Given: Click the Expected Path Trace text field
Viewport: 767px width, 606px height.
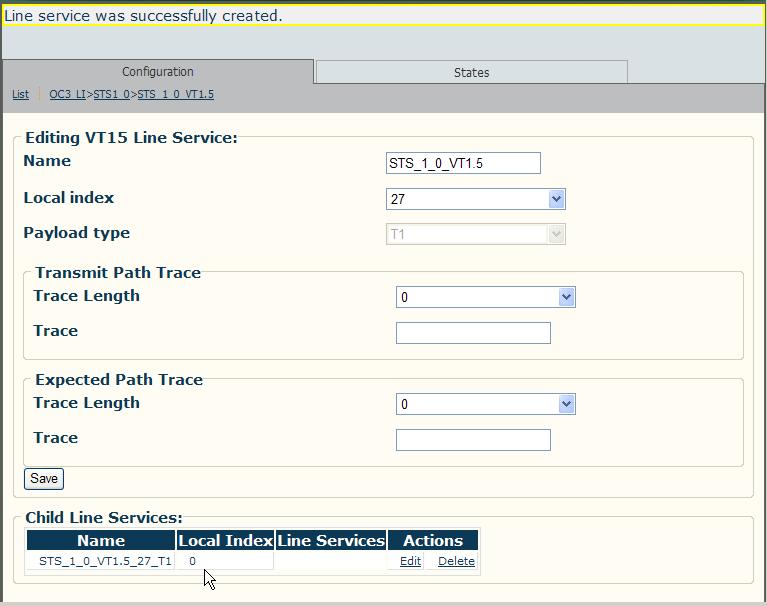Looking at the screenshot, I should click(x=473, y=440).
